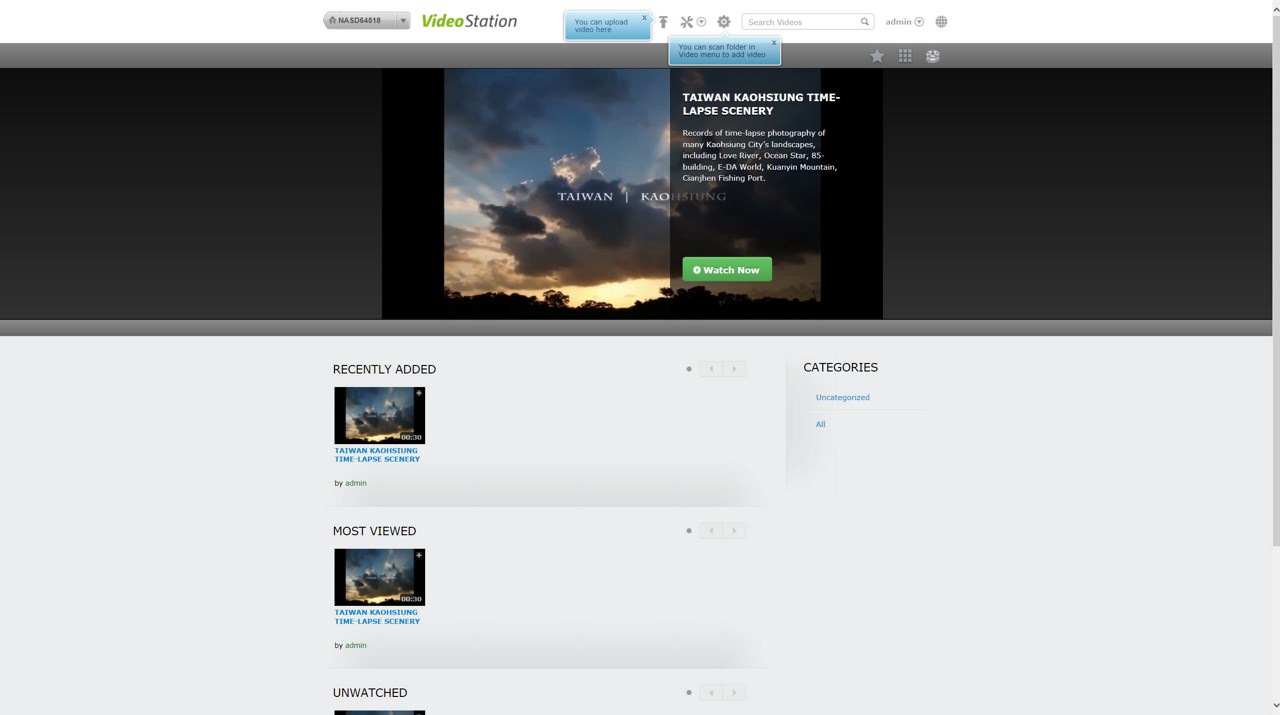1280x715 pixels.
Task: Go to next page in Recently Added
Action: (x=734, y=369)
